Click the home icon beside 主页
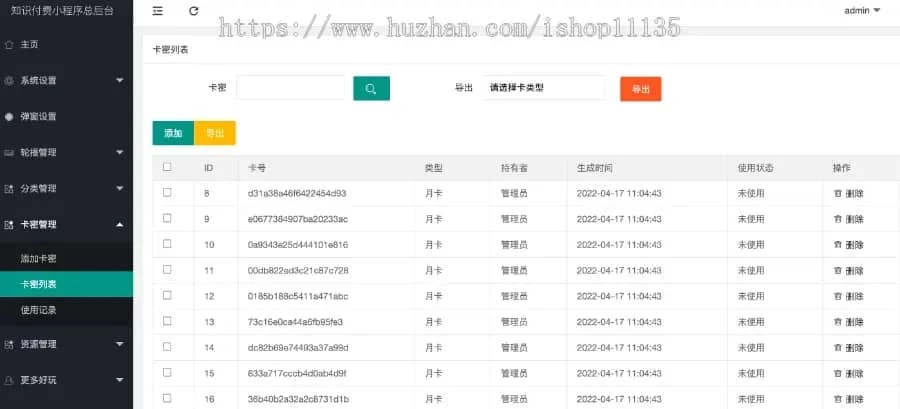900x409 pixels. coord(9,45)
